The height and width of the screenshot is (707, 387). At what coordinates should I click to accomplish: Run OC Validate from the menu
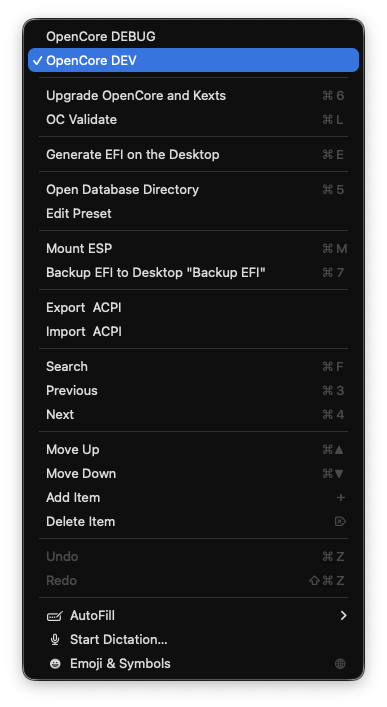click(x=194, y=119)
